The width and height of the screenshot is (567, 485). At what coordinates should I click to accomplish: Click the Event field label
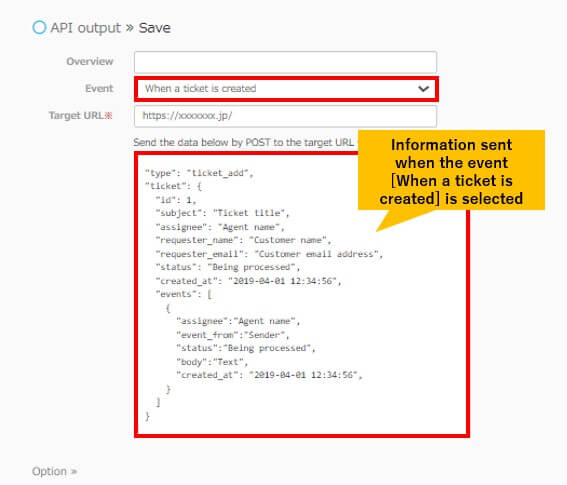coord(99,89)
